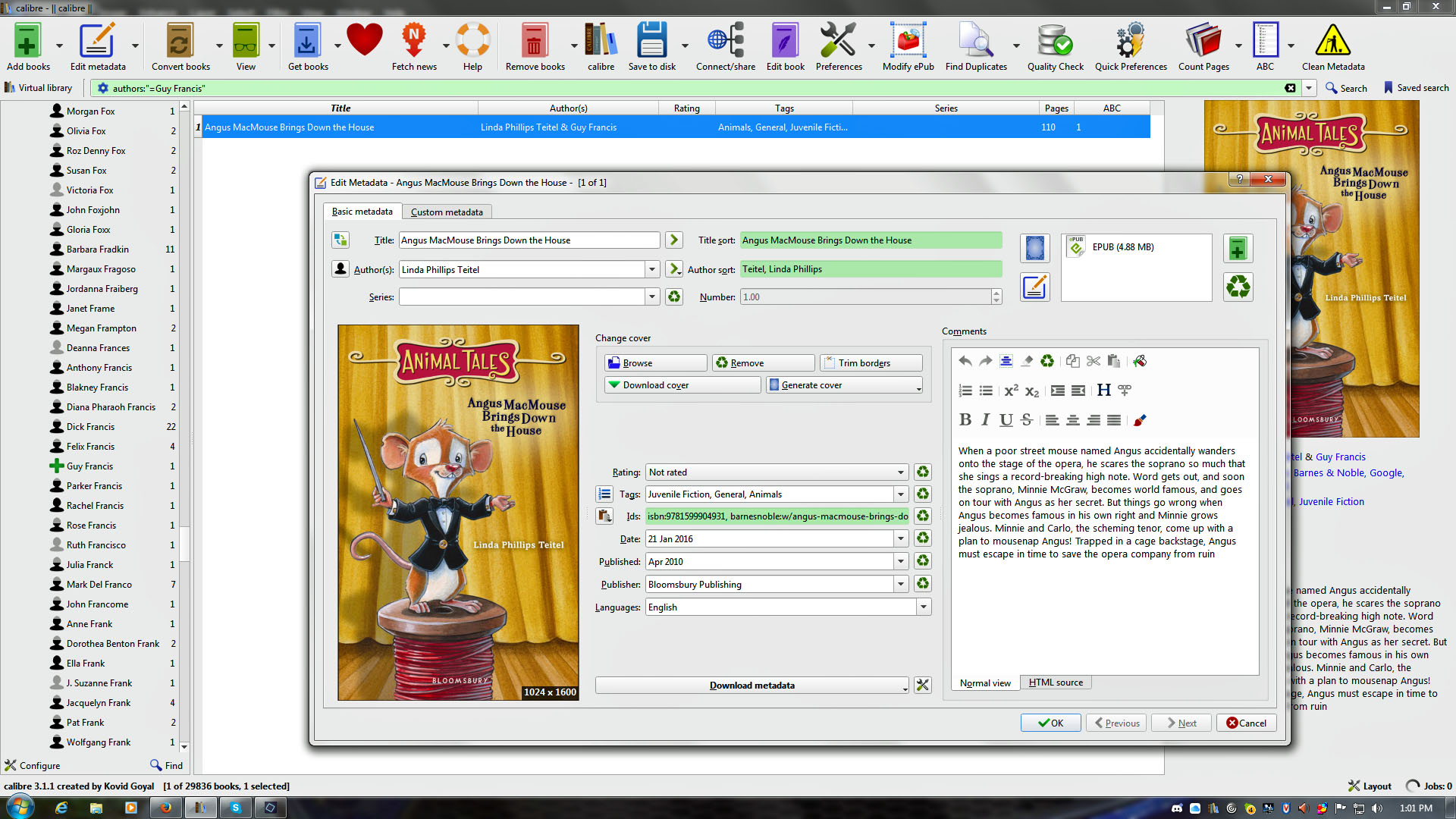Toggle italic formatting in comments
Viewport: 1456px width, 819px height.
click(x=985, y=420)
